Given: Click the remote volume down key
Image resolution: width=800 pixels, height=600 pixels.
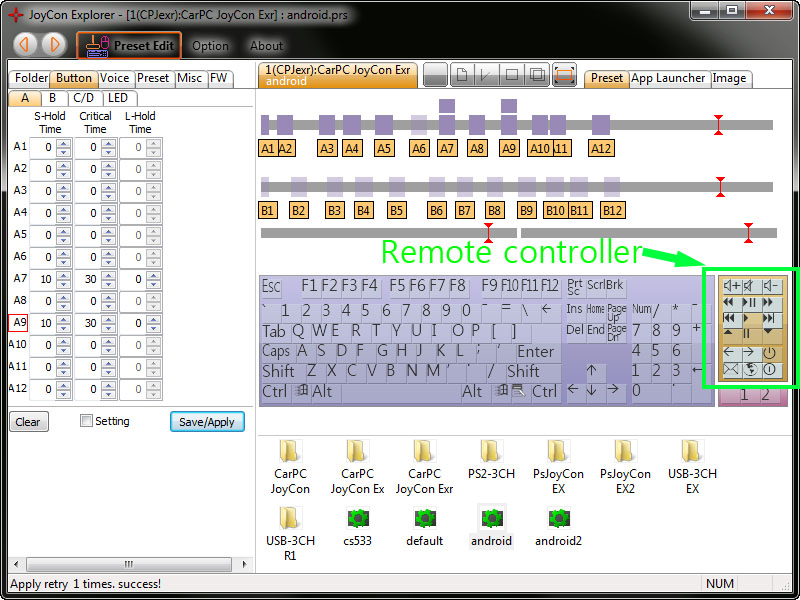Looking at the screenshot, I should (x=771, y=286).
